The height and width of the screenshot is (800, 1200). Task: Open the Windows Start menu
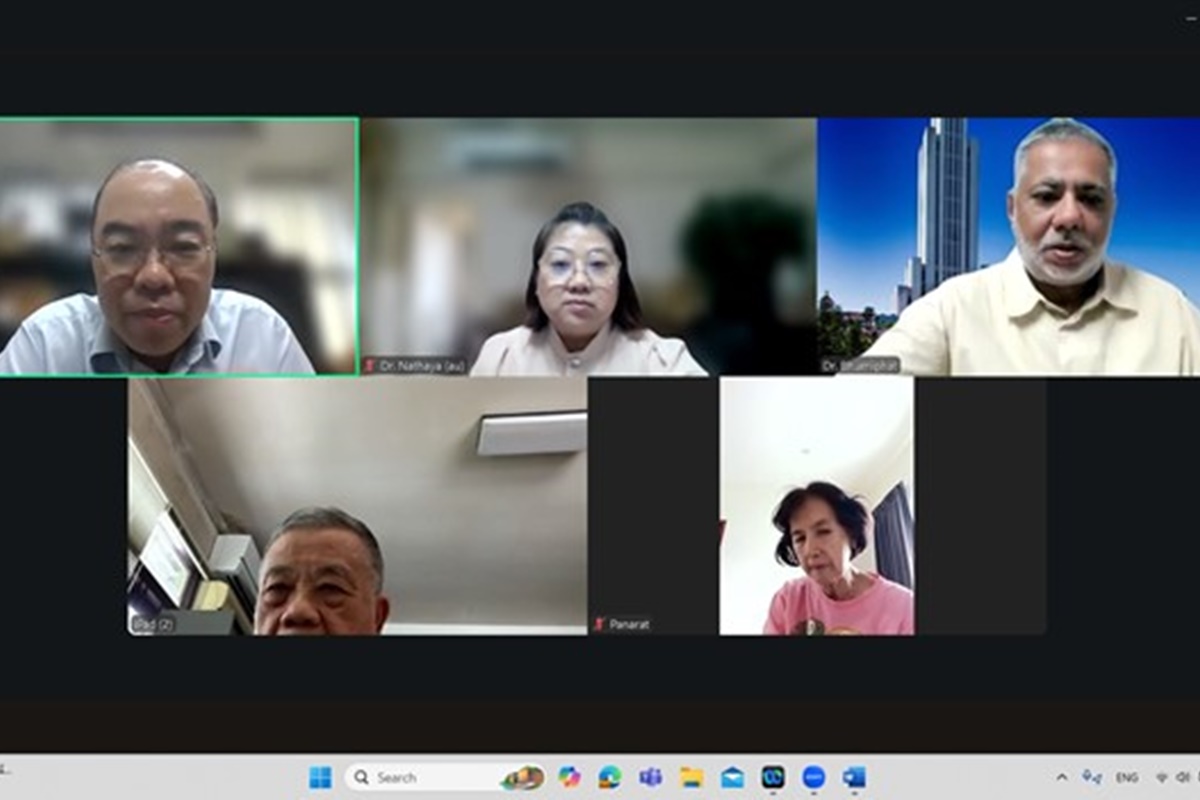(320, 777)
